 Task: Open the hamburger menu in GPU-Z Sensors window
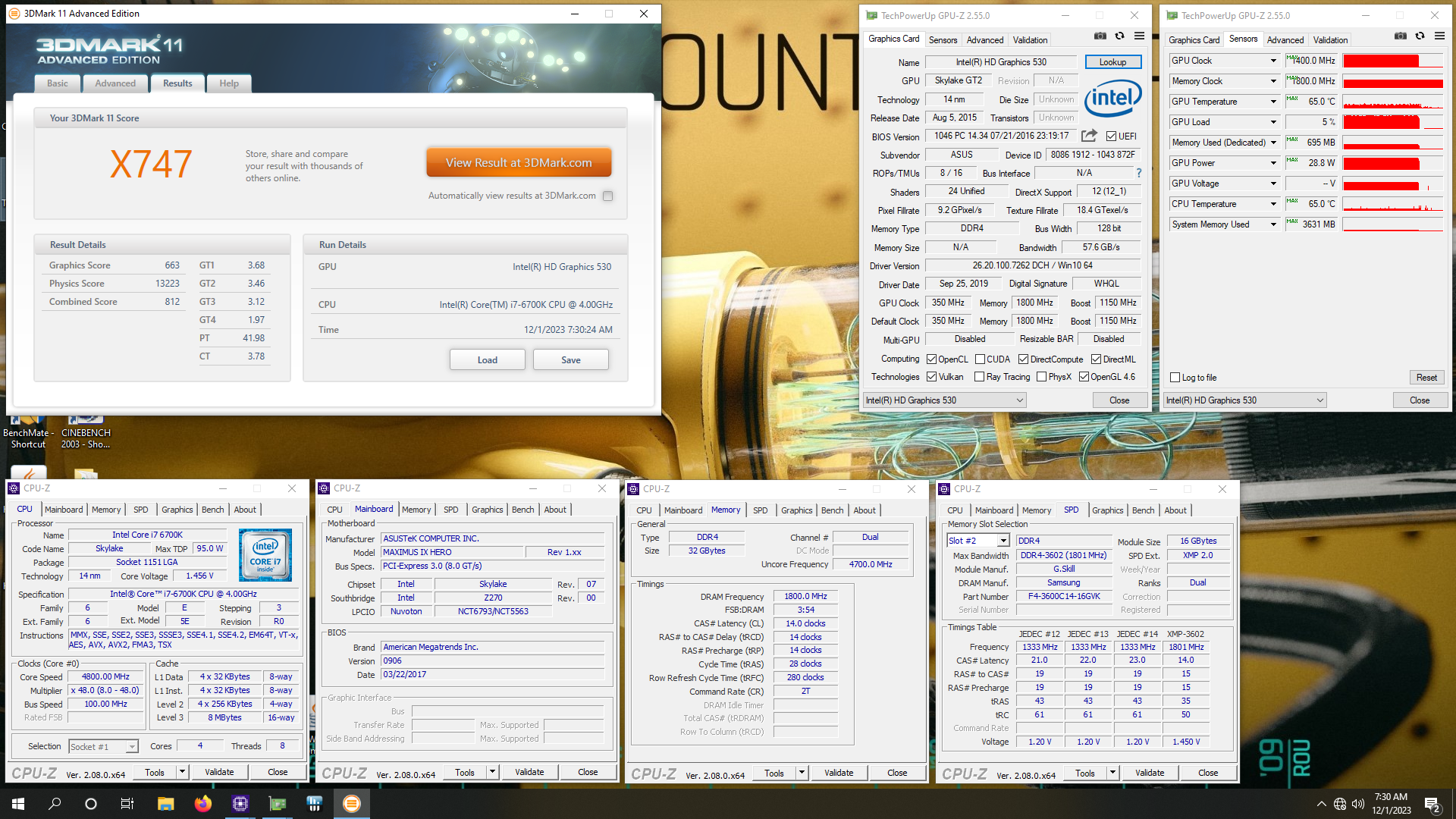pyautogui.click(x=1439, y=36)
